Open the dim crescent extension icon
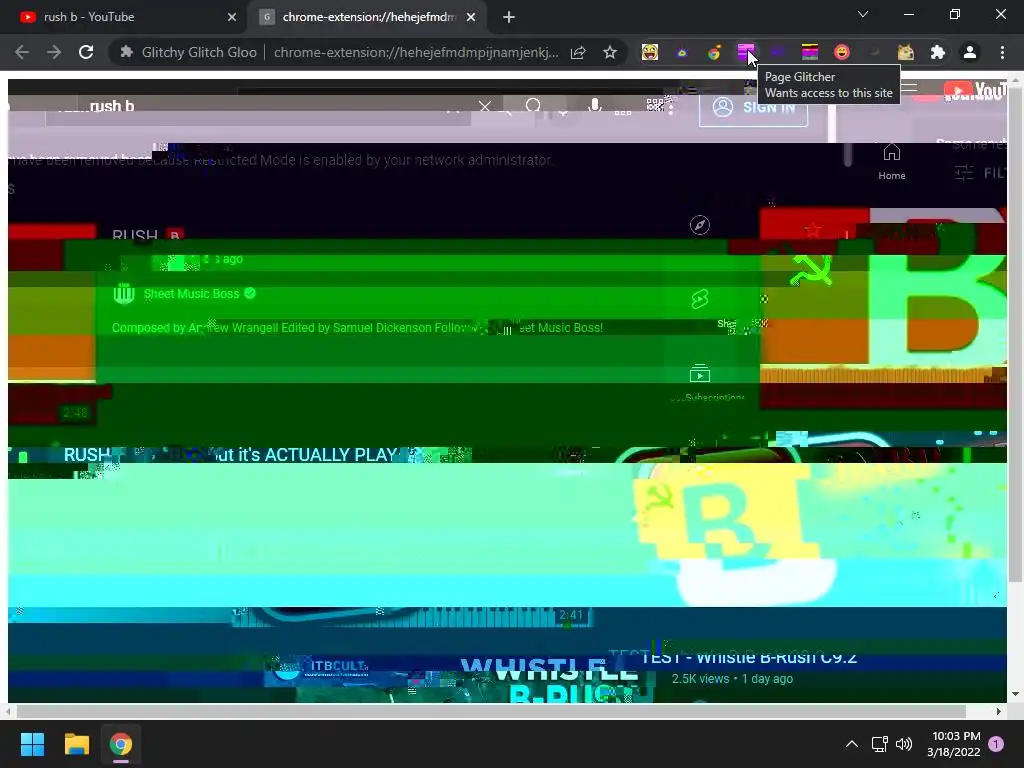This screenshot has width=1024, height=768. pos(874,52)
